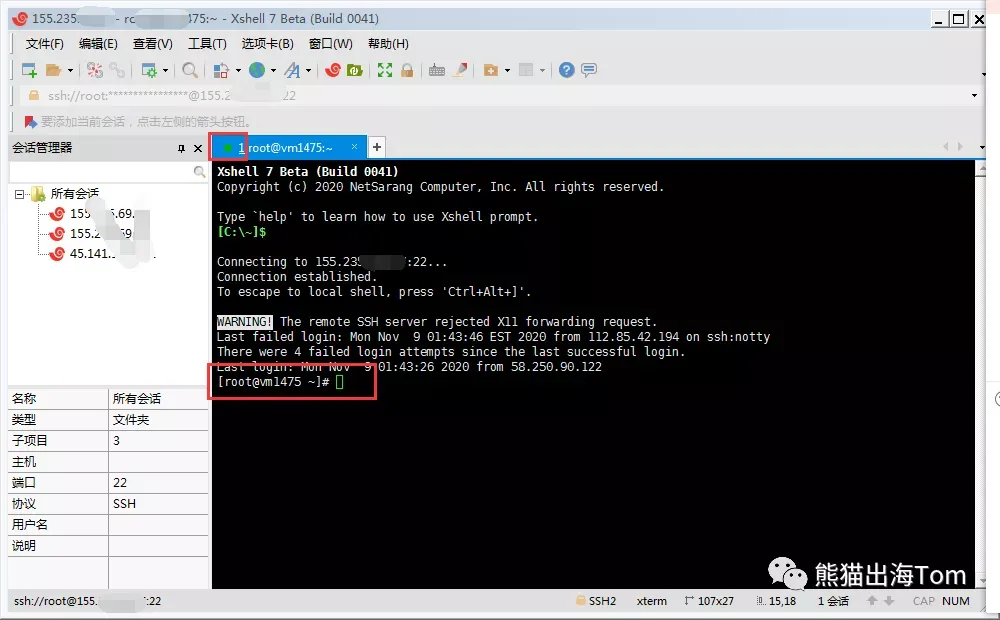Viewport: 1000px width, 620px height.
Task: Open the 查看(V) menu
Action: [152, 44]
